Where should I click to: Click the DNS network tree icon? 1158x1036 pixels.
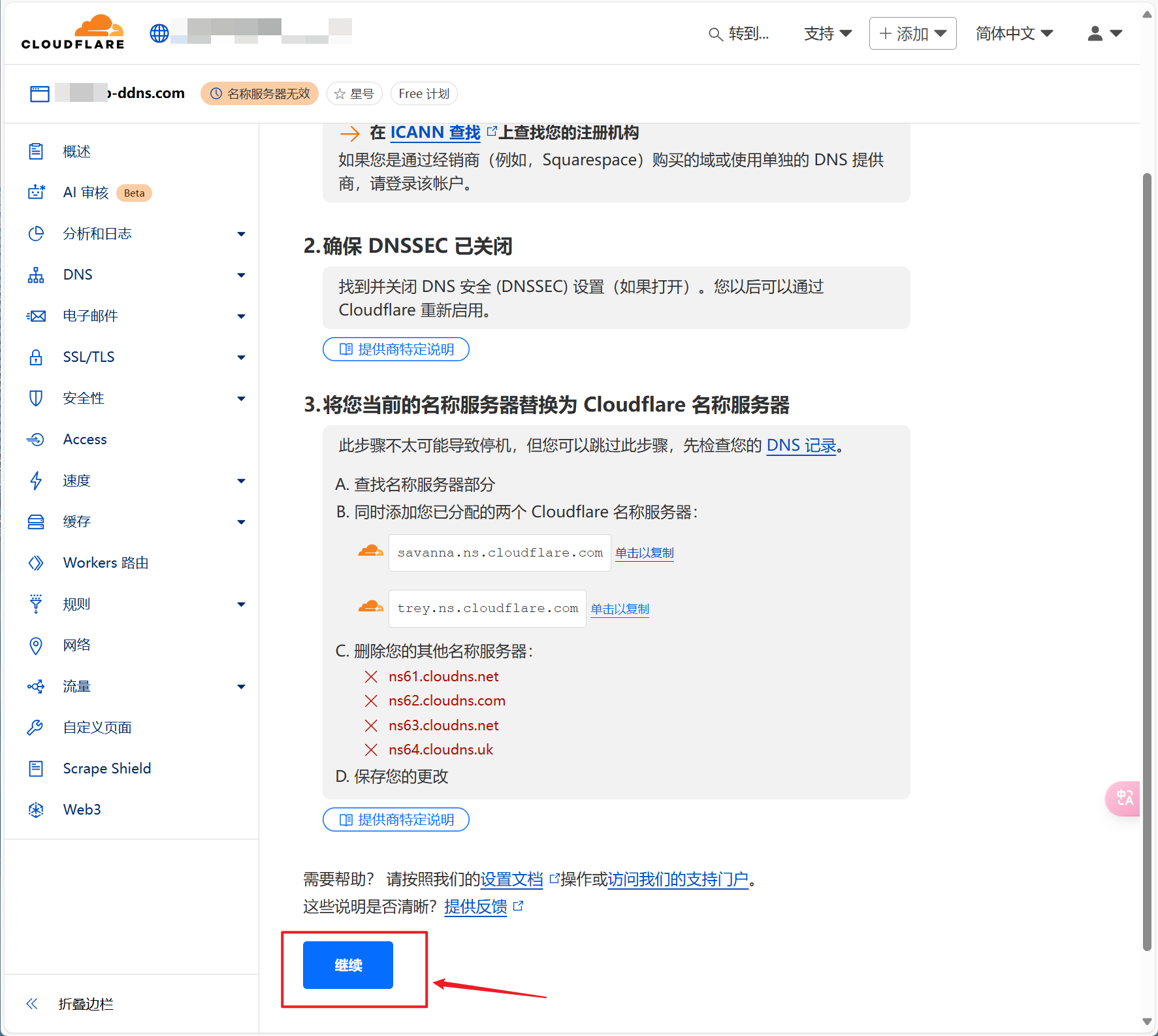[x=36, y=275]
